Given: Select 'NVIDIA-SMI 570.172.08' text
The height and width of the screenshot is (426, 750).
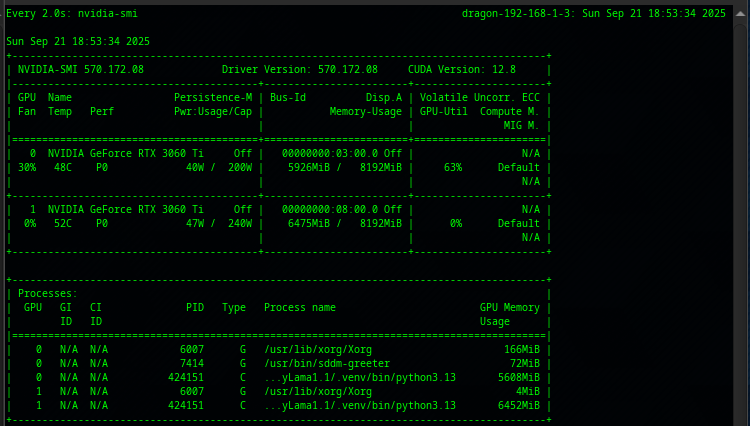Looking at the screenshot, I should (81, 69).
